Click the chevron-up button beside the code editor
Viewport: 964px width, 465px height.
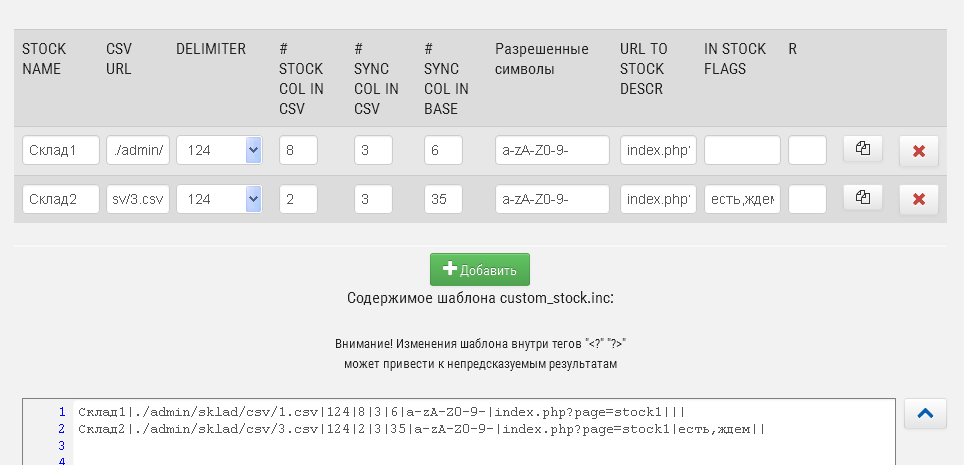[925, 413]
